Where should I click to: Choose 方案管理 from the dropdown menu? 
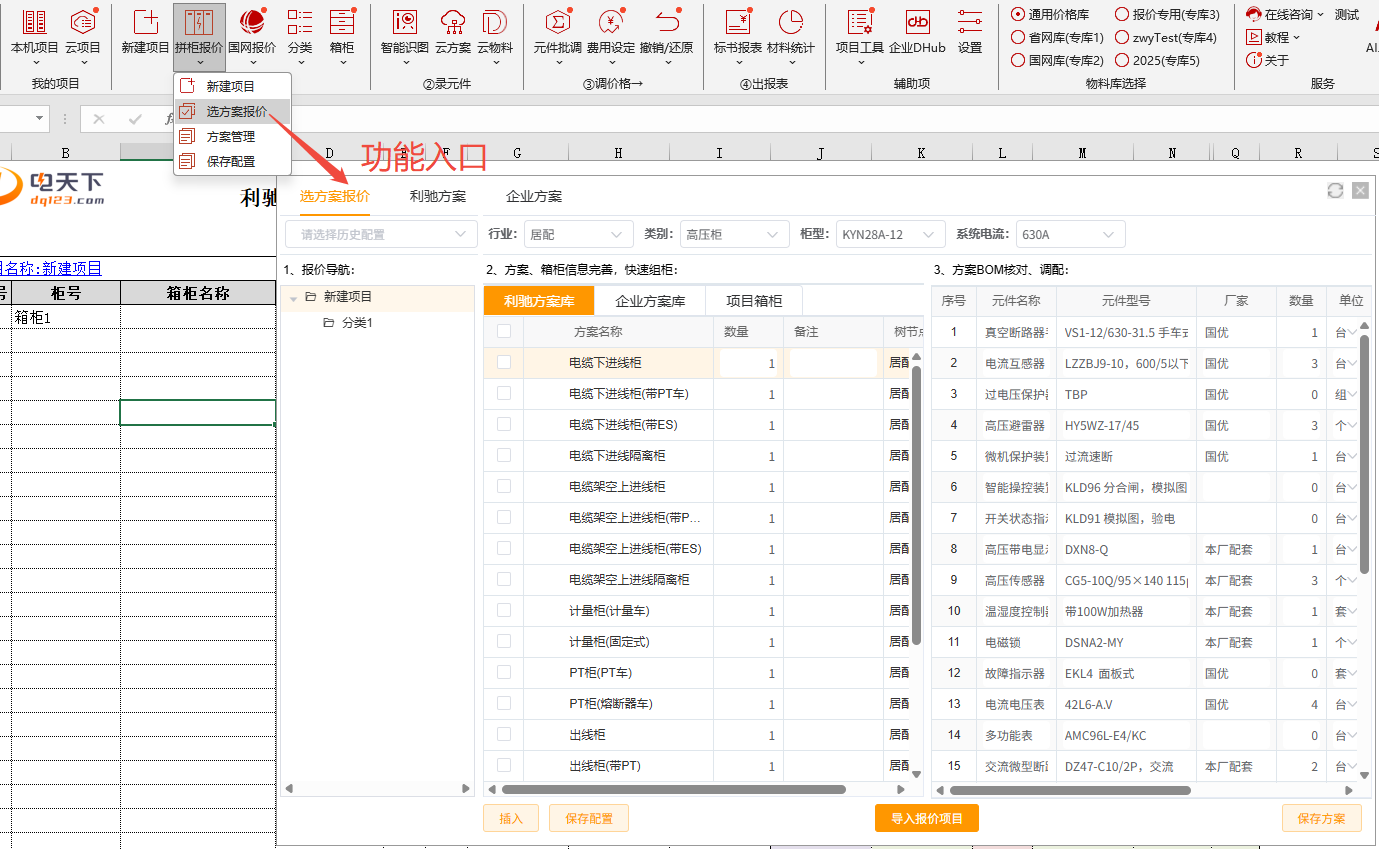click(x=232, y=136)
